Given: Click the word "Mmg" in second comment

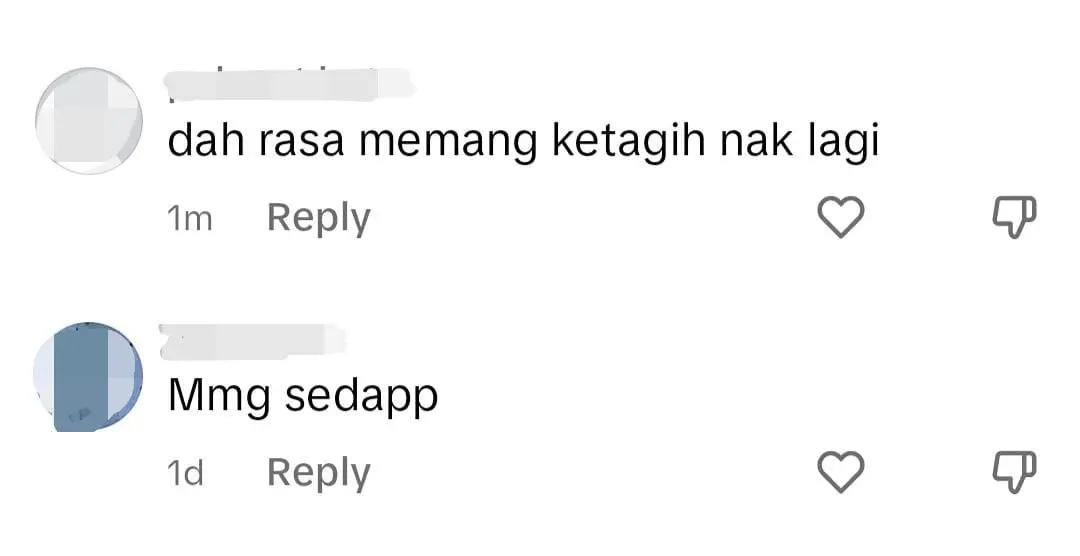Looking at the screenshot, I should pyautogui.click(x=220, y=398).
